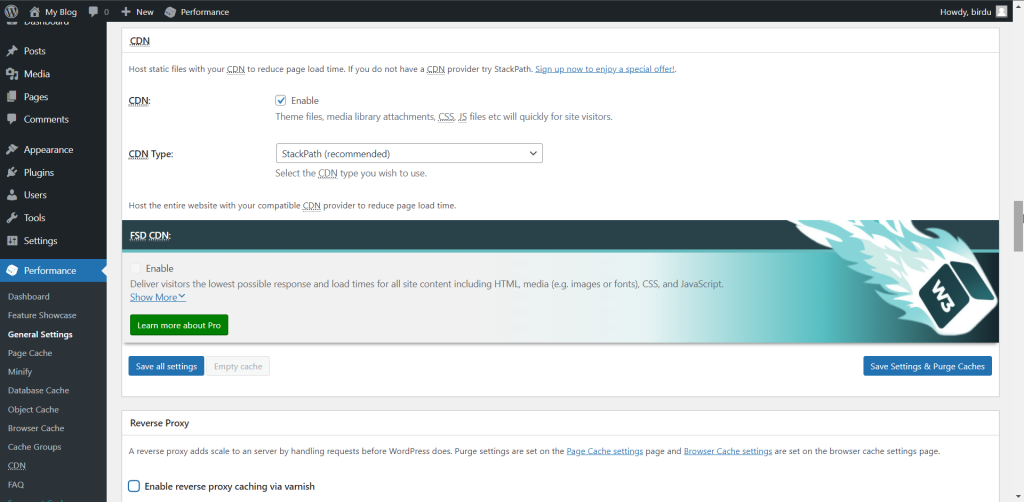The height and width of the screenshot is (502, 1024).
Task: Open the comments bubble icon in admin bar
Action: point(93,11)
